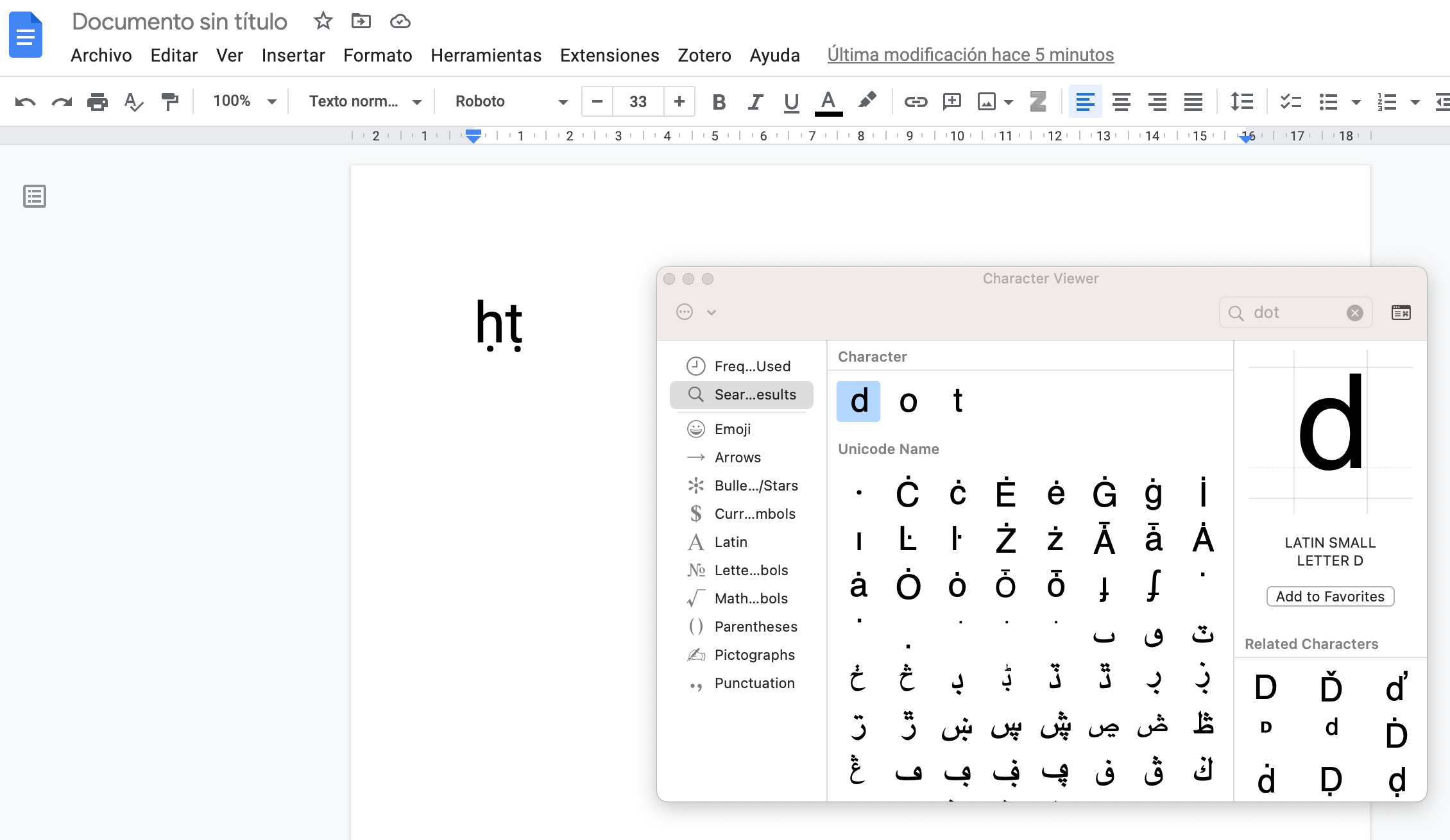Click the document title field
Viewport: 1450px width, 840px height.
coord(180,21)
